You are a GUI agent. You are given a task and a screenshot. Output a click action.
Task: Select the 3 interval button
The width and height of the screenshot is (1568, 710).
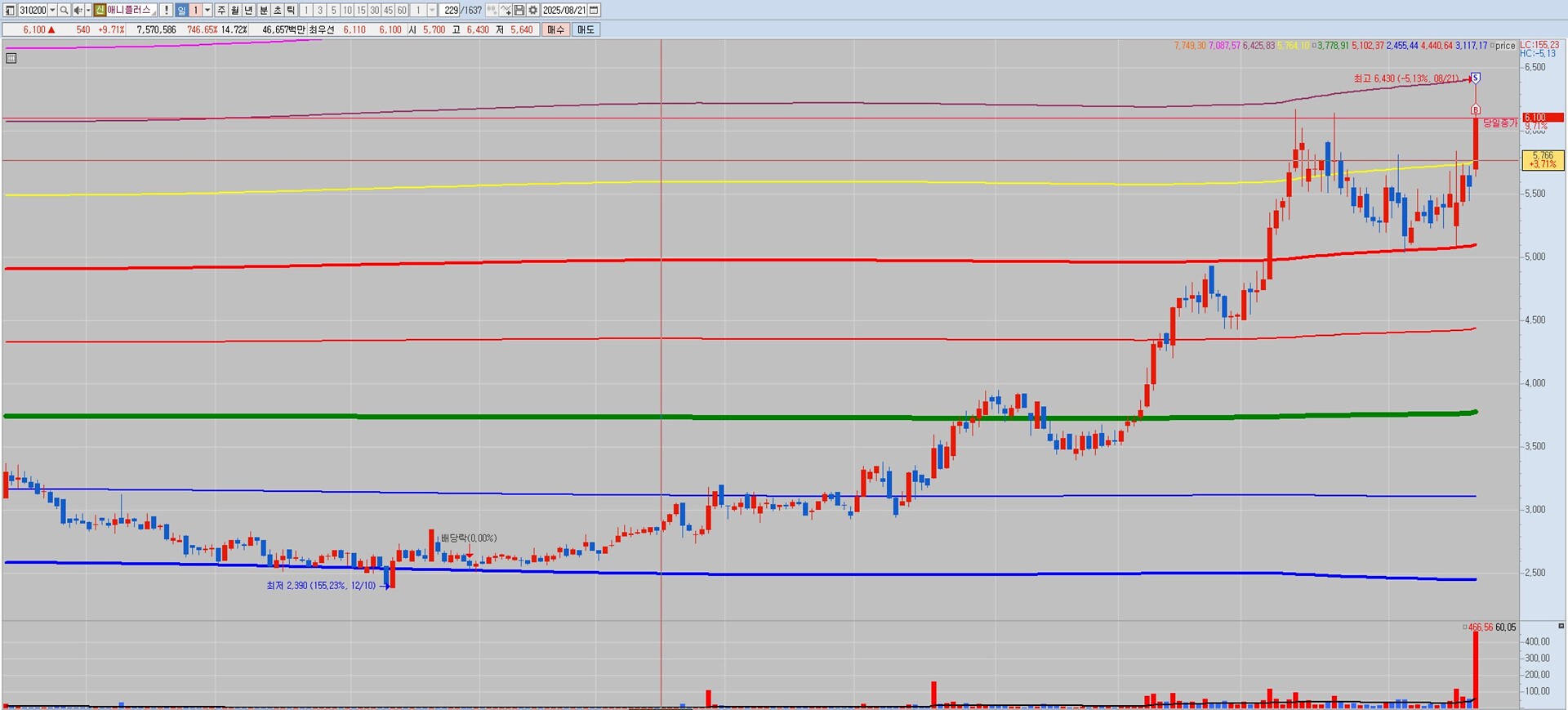(x=320, y=10)
